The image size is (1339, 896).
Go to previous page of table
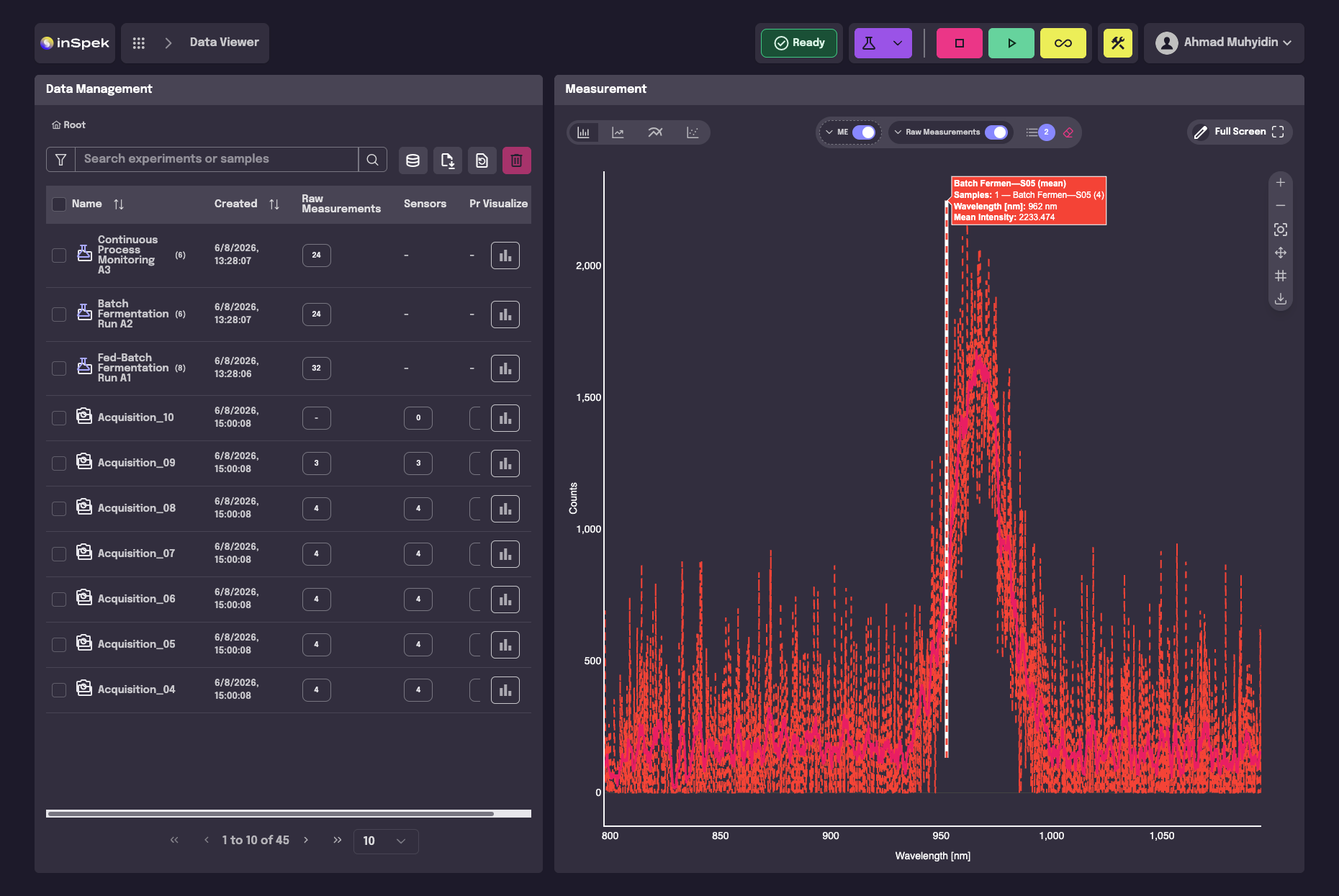click(x=207, y=840)
